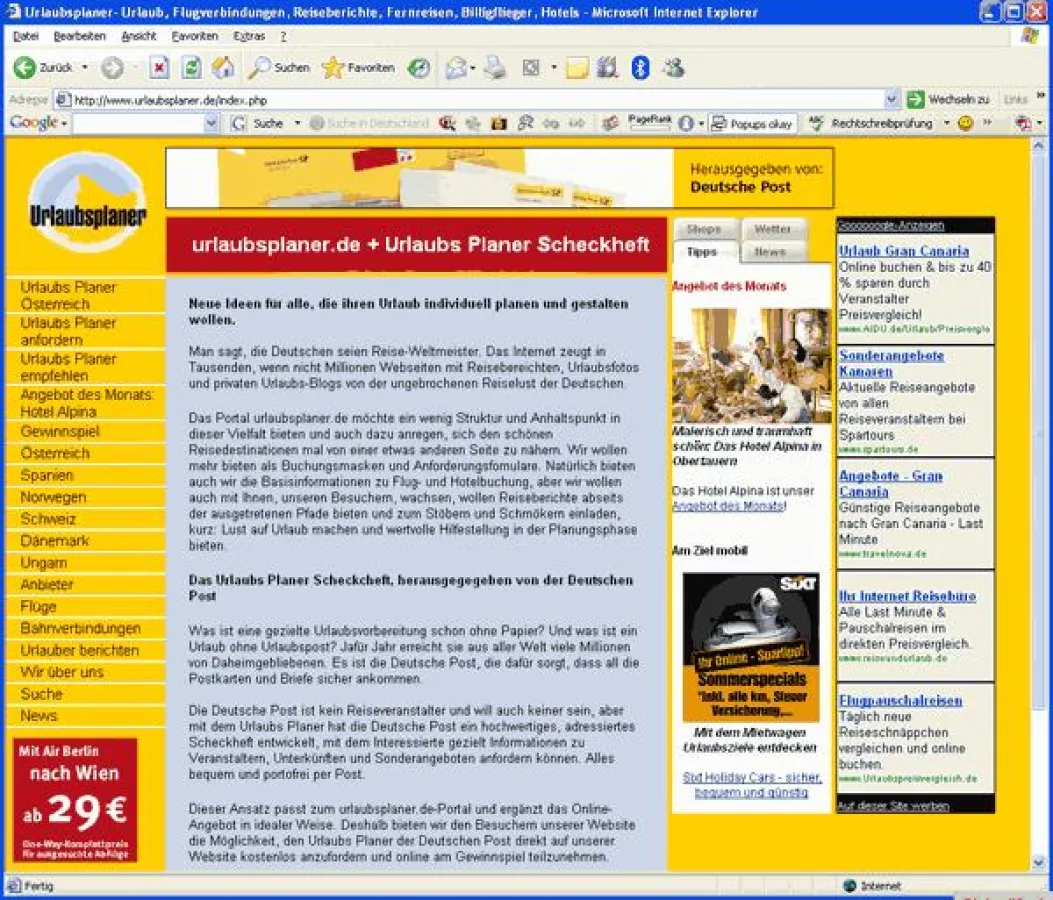The height and width of the screenshot is (900, 1053).
Task: Stop page loading with red X icon
Action: (x=159, y=68)
